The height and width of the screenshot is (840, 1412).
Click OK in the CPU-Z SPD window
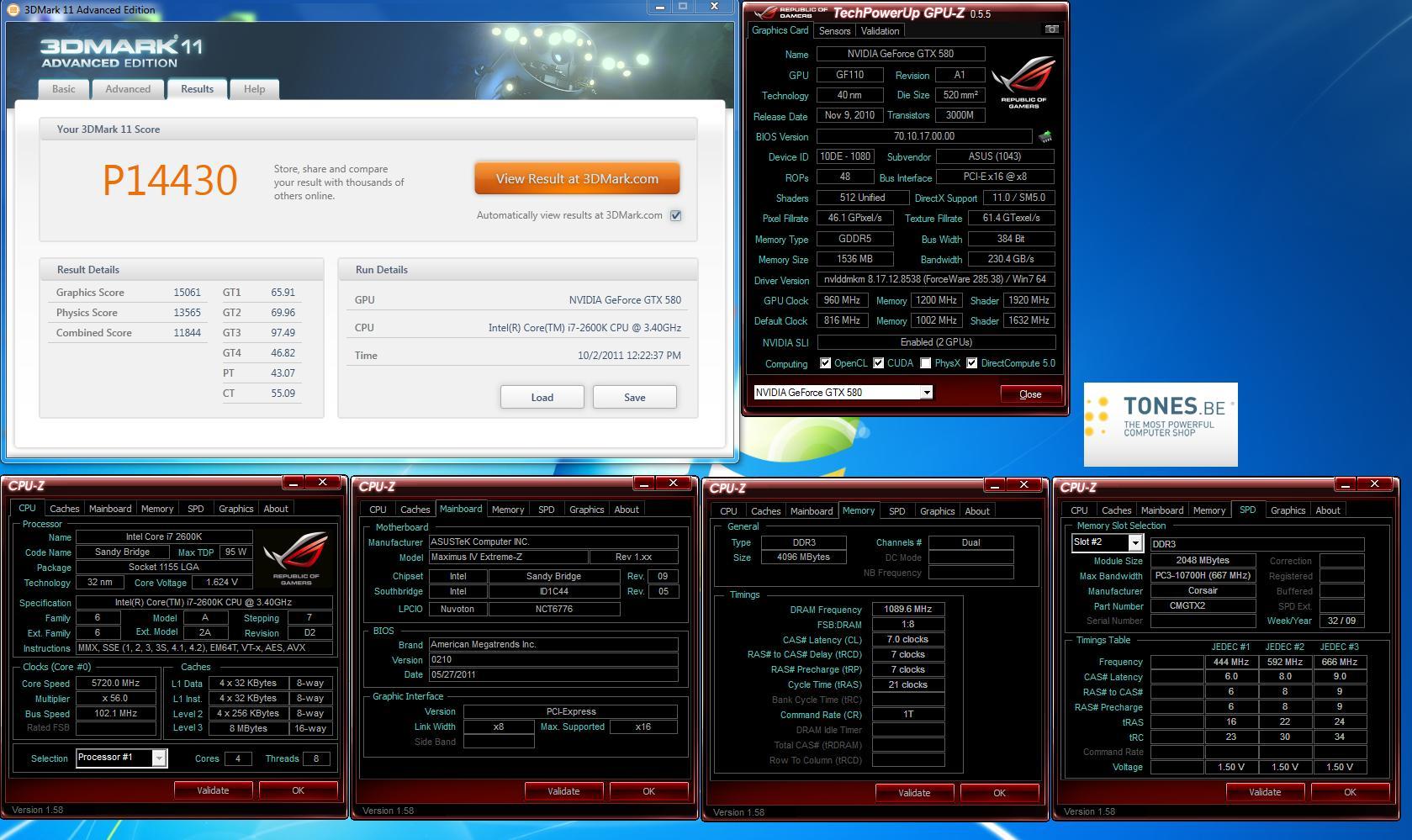click(1350, 792)
